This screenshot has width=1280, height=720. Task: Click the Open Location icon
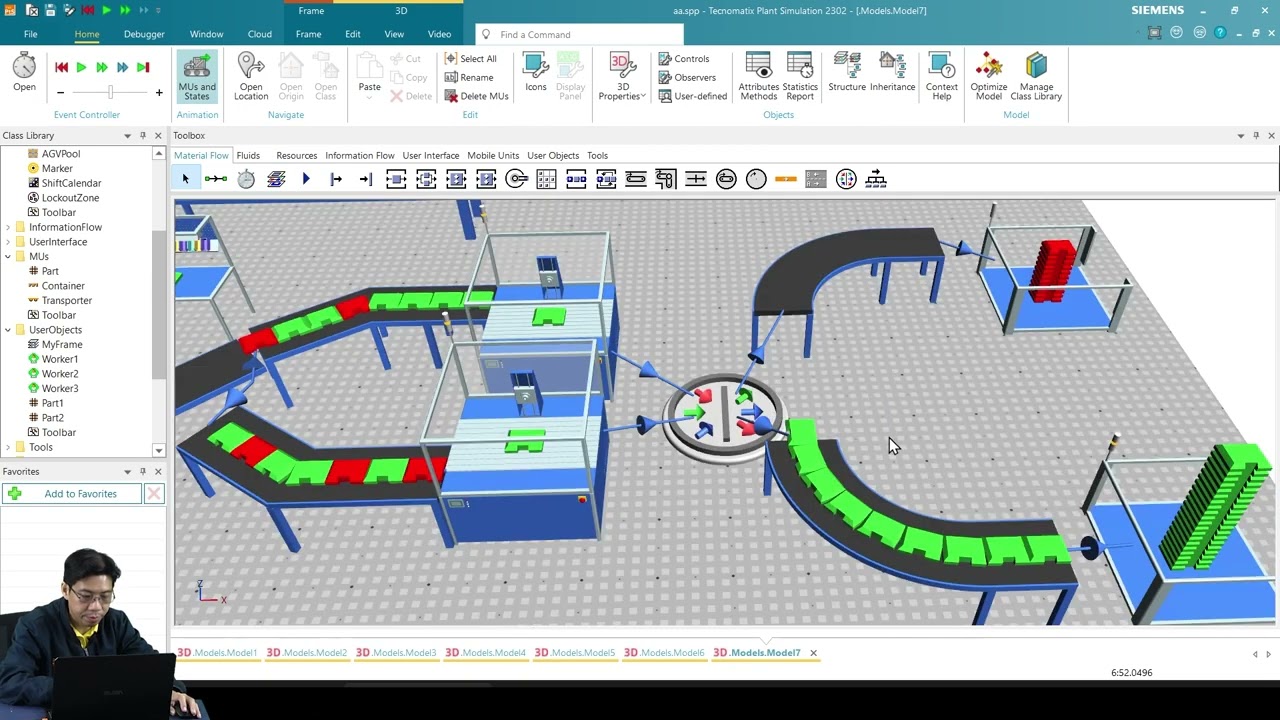(x=251, y=76)
